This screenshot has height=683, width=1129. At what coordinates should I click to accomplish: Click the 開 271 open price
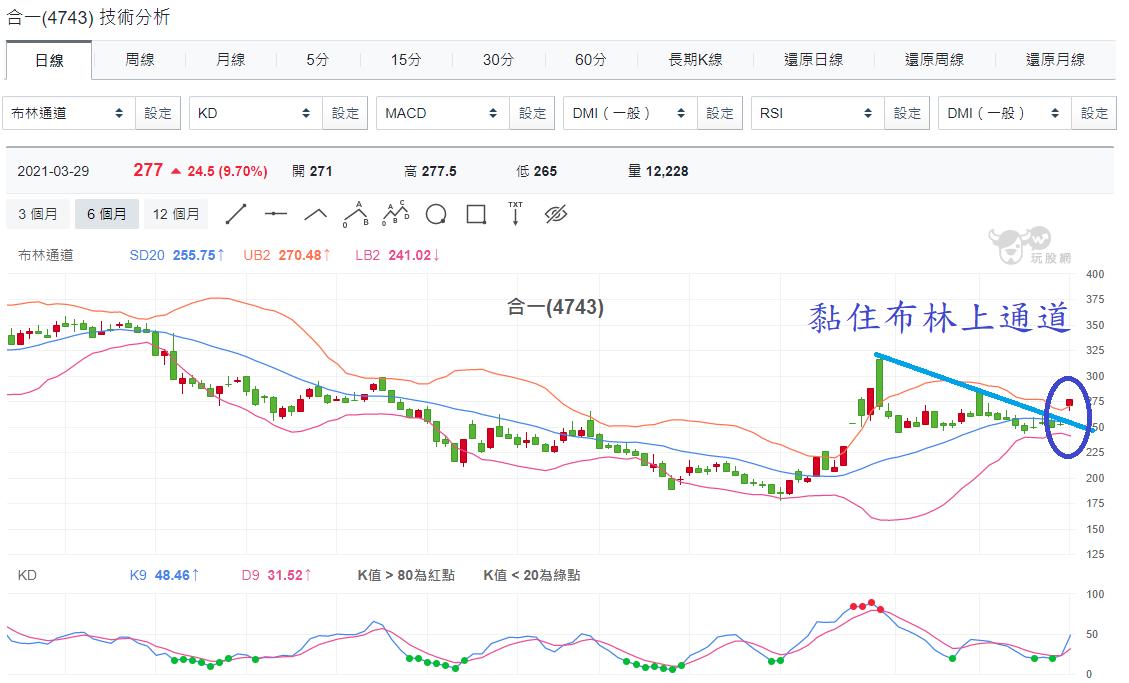pyautogui.click(x=312, y=171)
